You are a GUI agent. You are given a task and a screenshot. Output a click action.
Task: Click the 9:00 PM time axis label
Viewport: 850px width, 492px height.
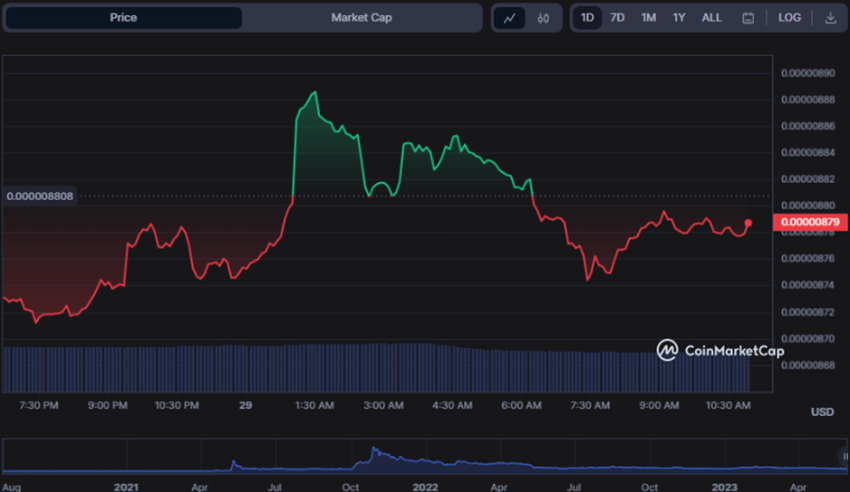(x=108, y=405)
